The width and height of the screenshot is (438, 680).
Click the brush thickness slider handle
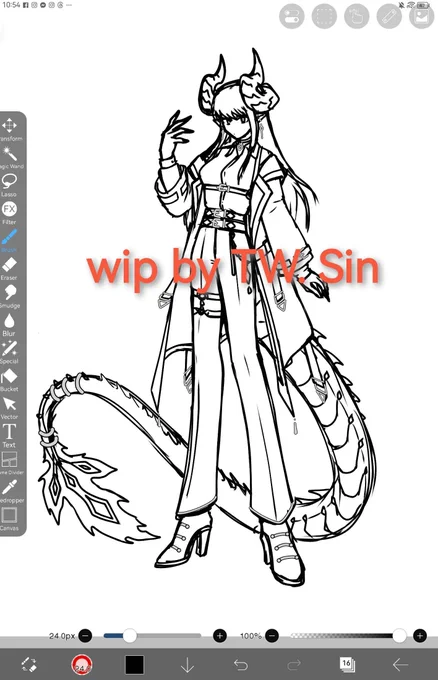129,636
